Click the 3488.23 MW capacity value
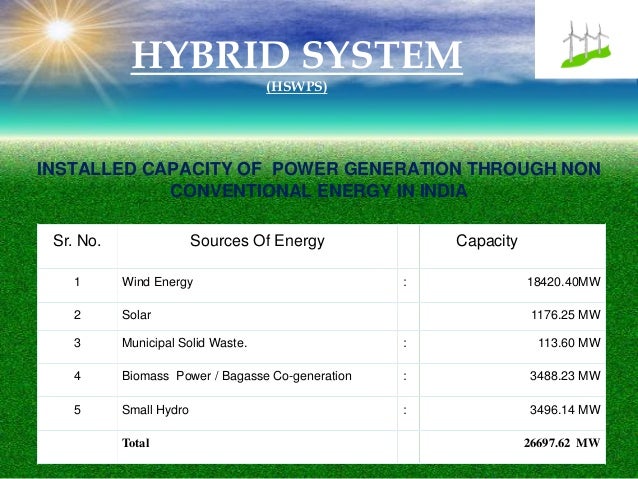This screenshot has width=638, height=479. click(x=565, y=376)
